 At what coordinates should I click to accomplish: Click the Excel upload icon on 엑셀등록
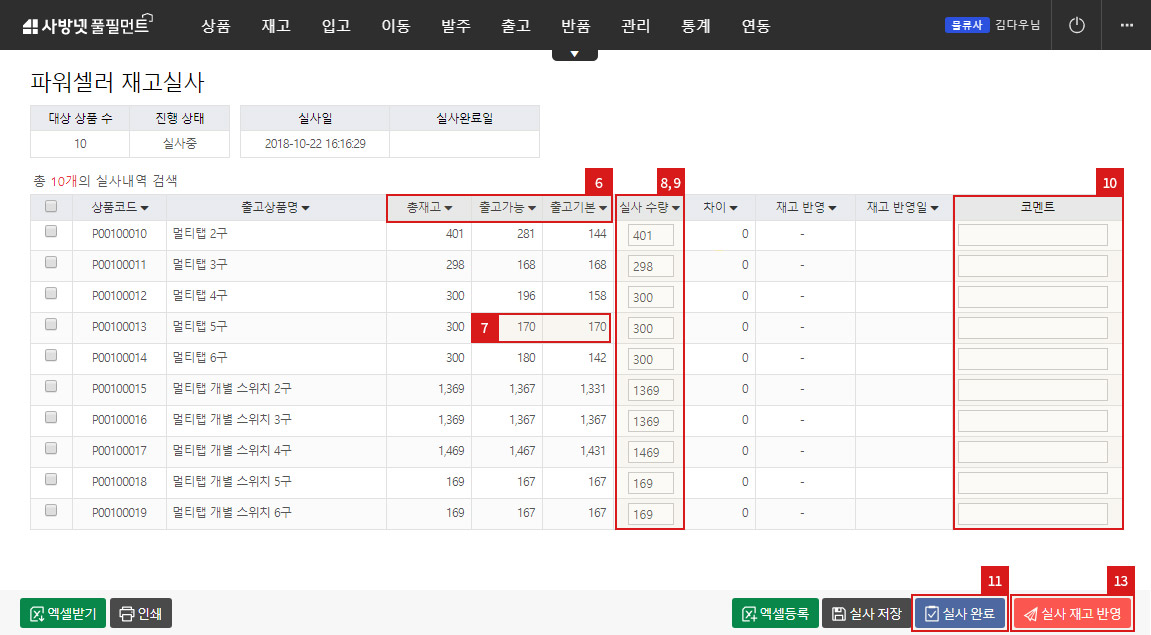(748, 613)
